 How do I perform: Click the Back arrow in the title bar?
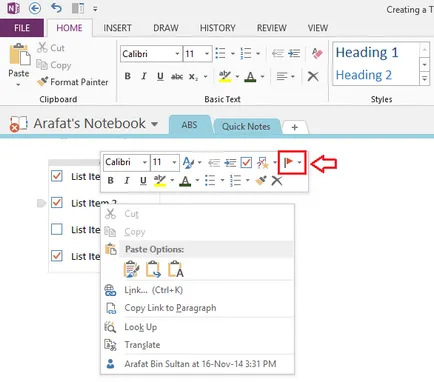coord(35,8)
